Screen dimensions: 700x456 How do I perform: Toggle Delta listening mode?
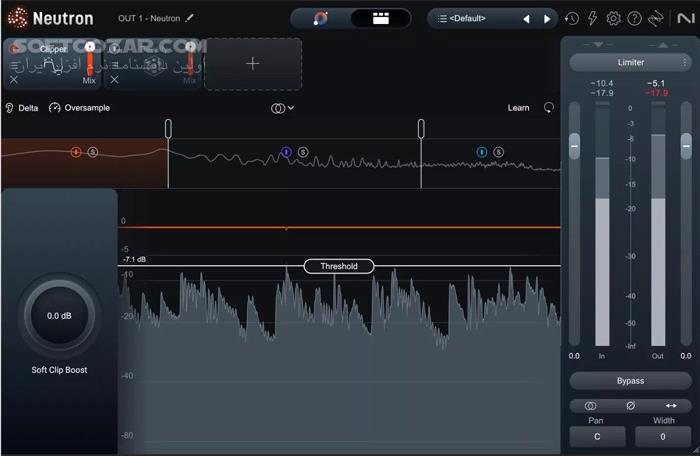click(x=21, y=108)
